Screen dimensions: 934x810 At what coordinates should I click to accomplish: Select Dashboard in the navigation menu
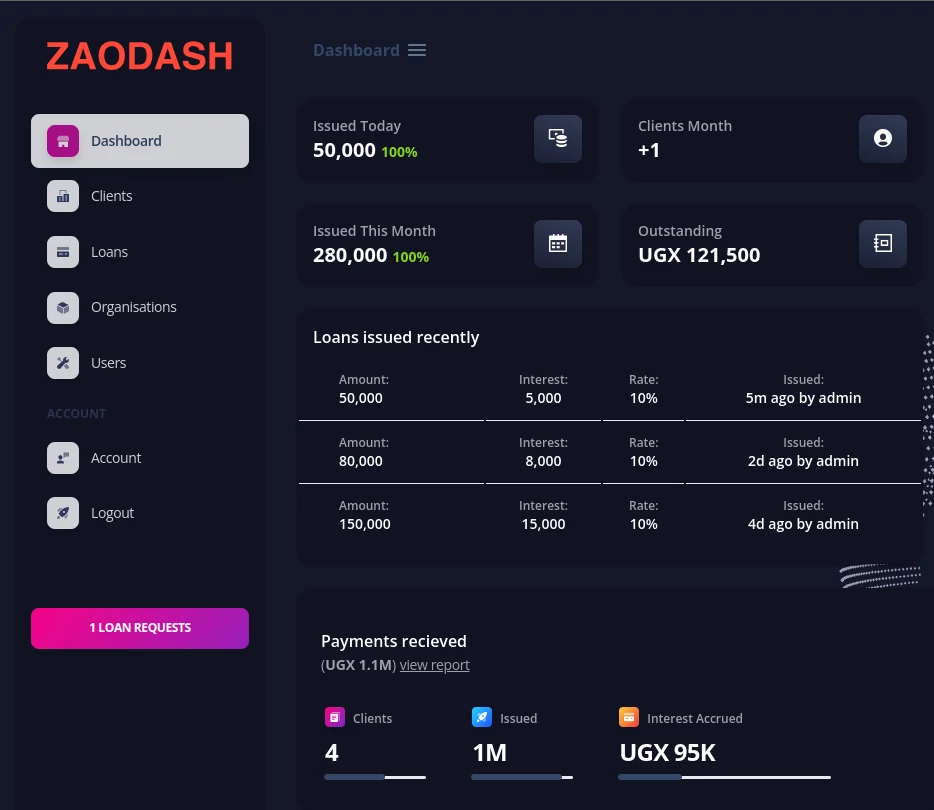(126, 141)
